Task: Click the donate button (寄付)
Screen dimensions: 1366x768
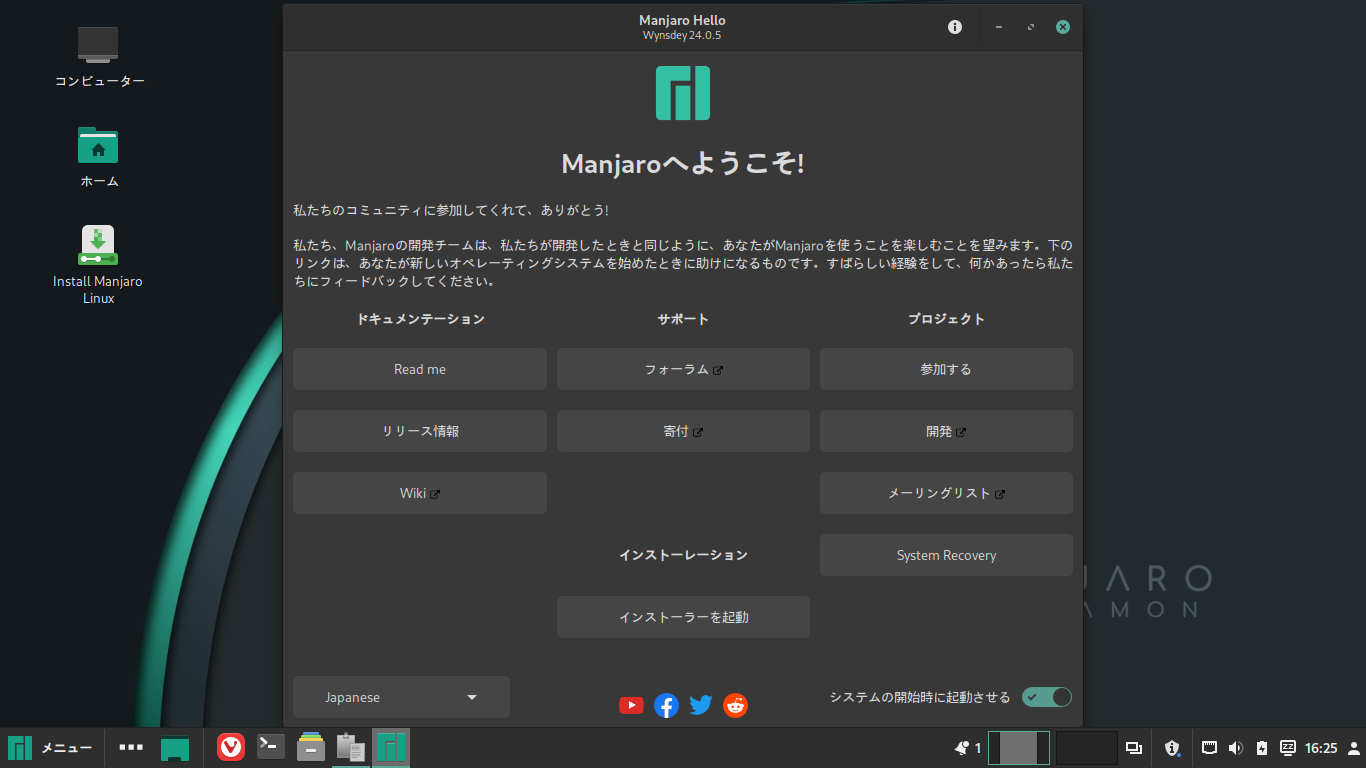Action: pos(683,431)
